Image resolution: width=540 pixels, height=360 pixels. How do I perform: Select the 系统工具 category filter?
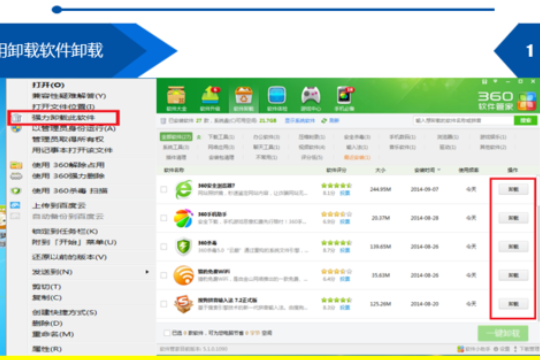(x=176, y=147)
